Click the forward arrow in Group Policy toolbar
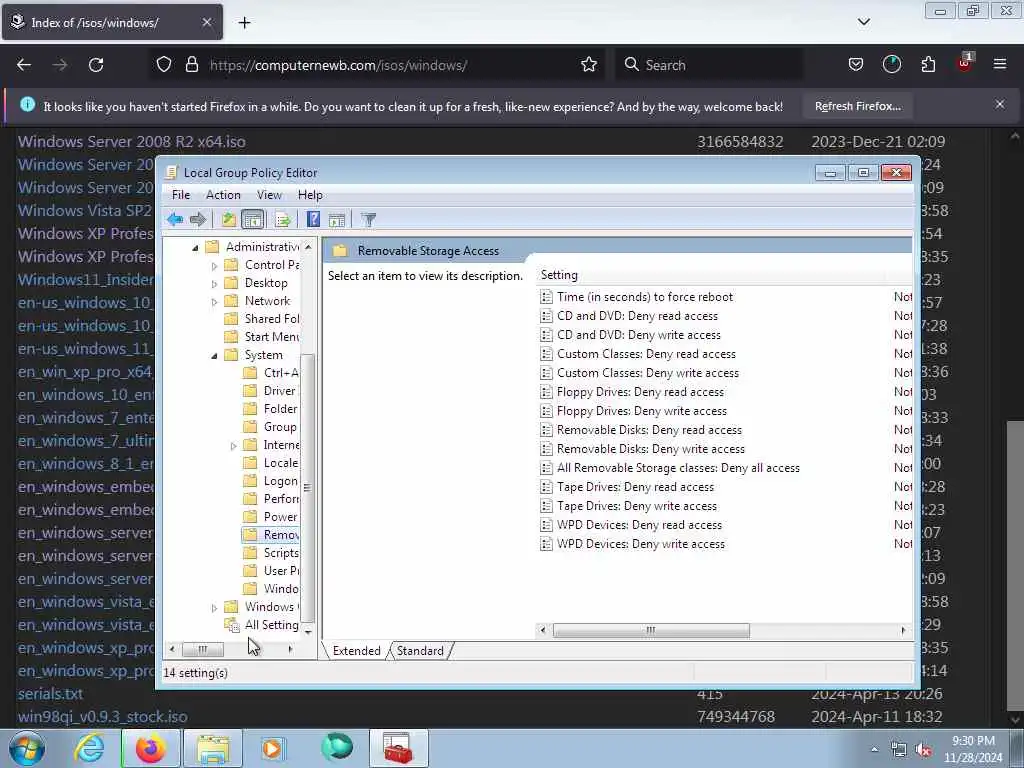1024x768 pixels. pos(198,219)
